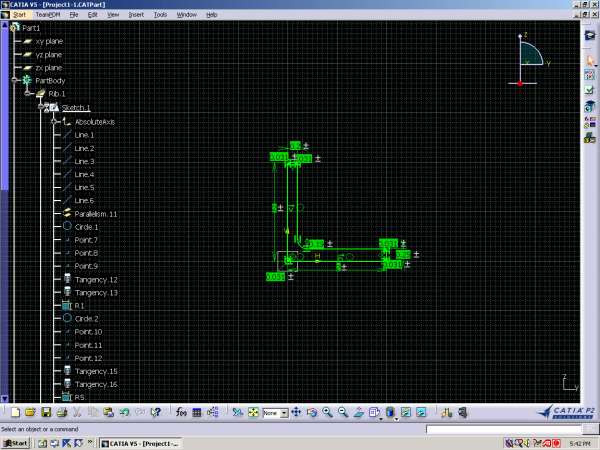Select zx plane in the tree
The width and height of the screenshot is (600, 450).
[x=49, y=68]
